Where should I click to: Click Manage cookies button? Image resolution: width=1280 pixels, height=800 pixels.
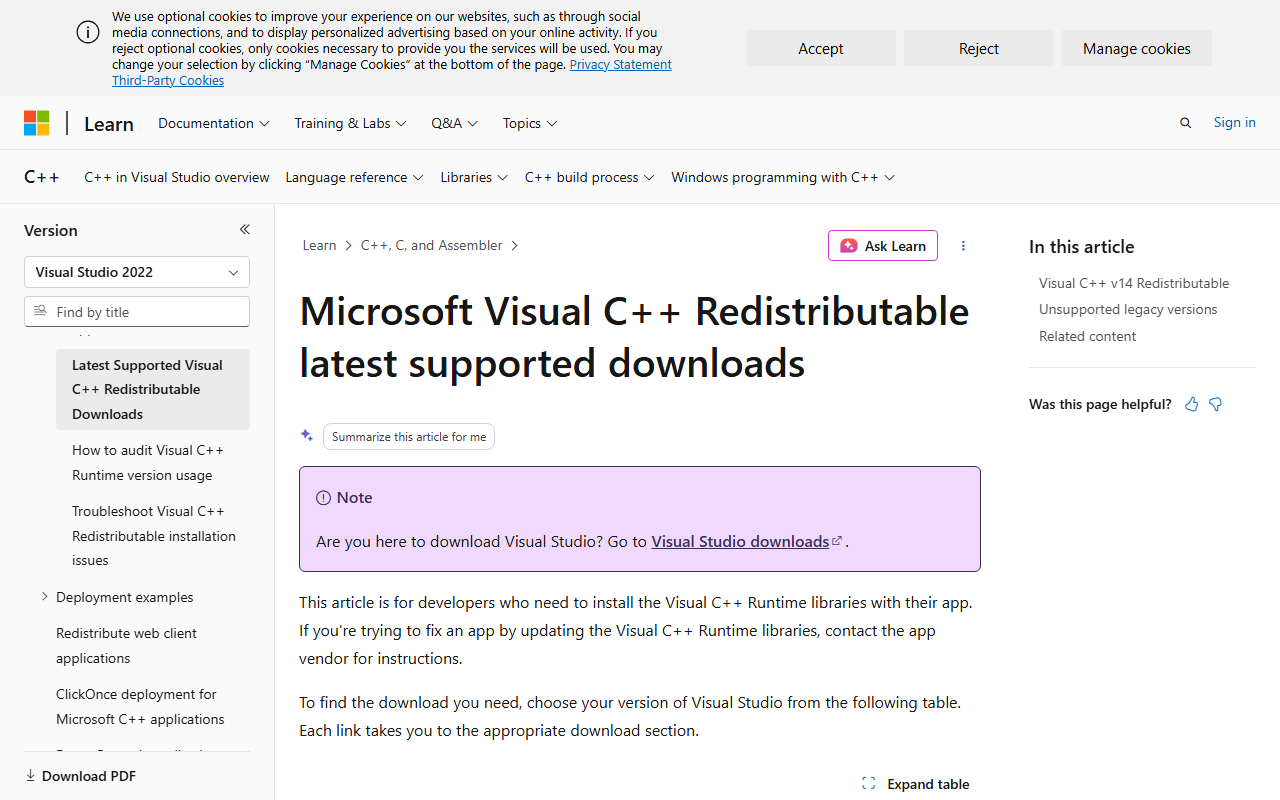point(1137,48)
